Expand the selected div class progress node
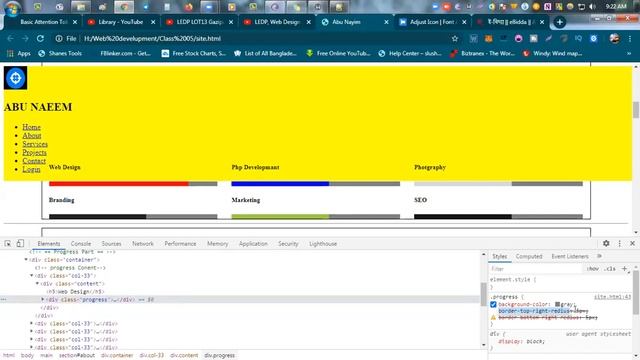 (x=43, y=300)
